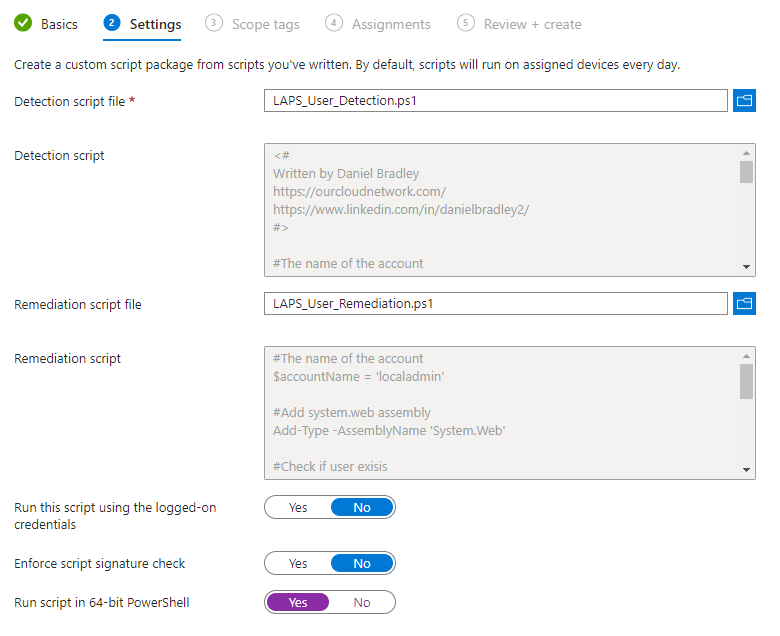Set logged-on credentials toggle to Yes
The width and height of the screenshot is (780, 636).
[x=298, y=507]
